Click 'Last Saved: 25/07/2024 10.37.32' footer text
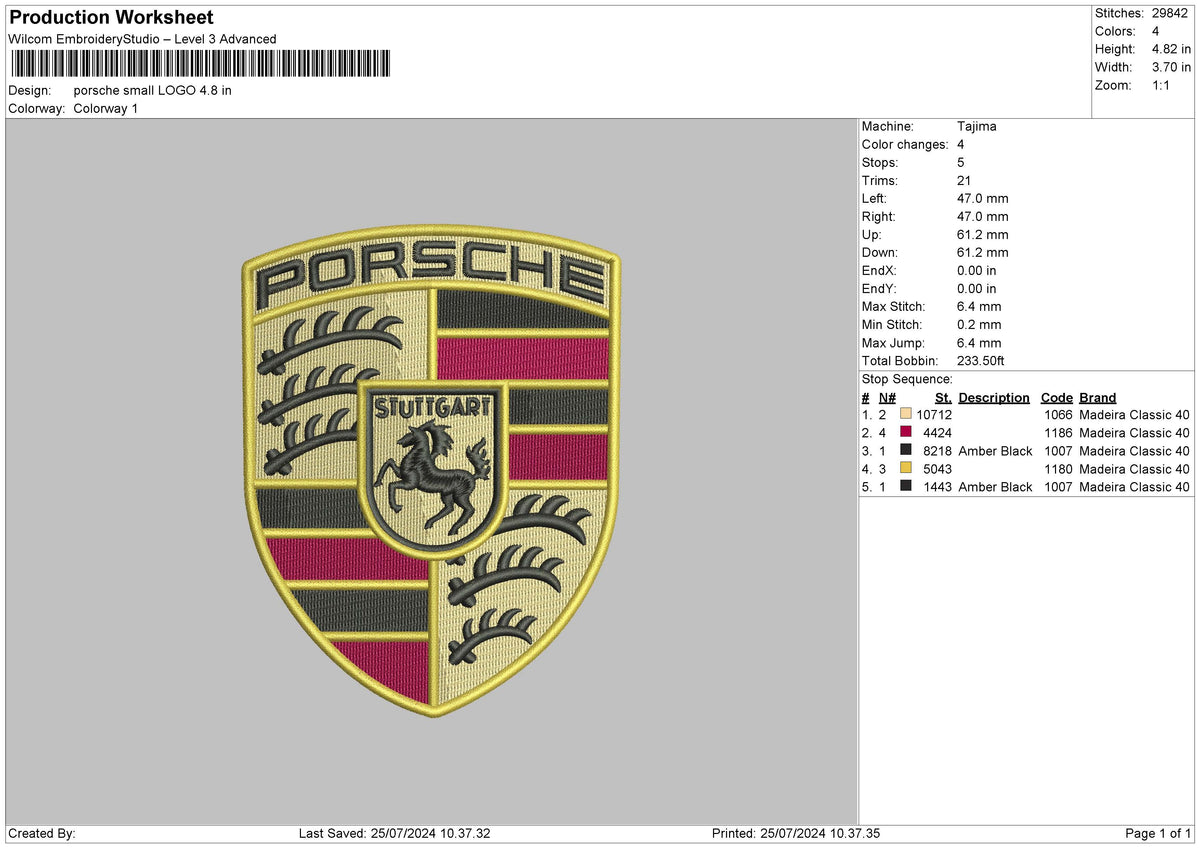The width and height of the screenshot is (1200, 848). [395, 833]
